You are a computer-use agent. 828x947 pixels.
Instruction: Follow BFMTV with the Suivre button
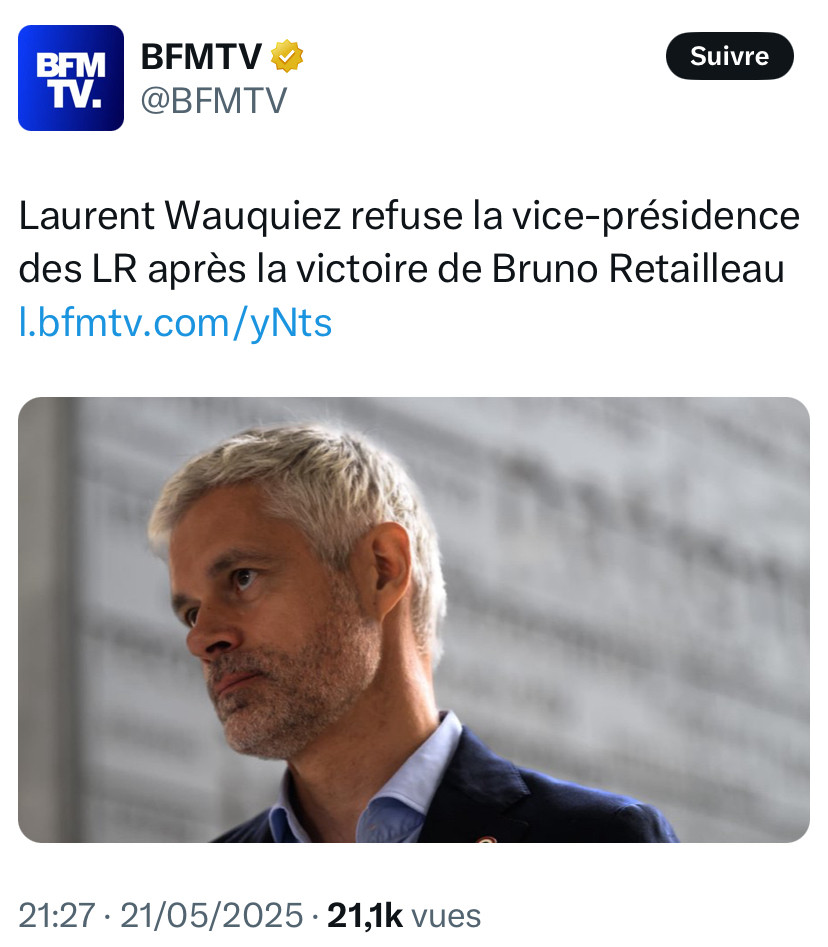pyautogui.click(x=730, y=56)
